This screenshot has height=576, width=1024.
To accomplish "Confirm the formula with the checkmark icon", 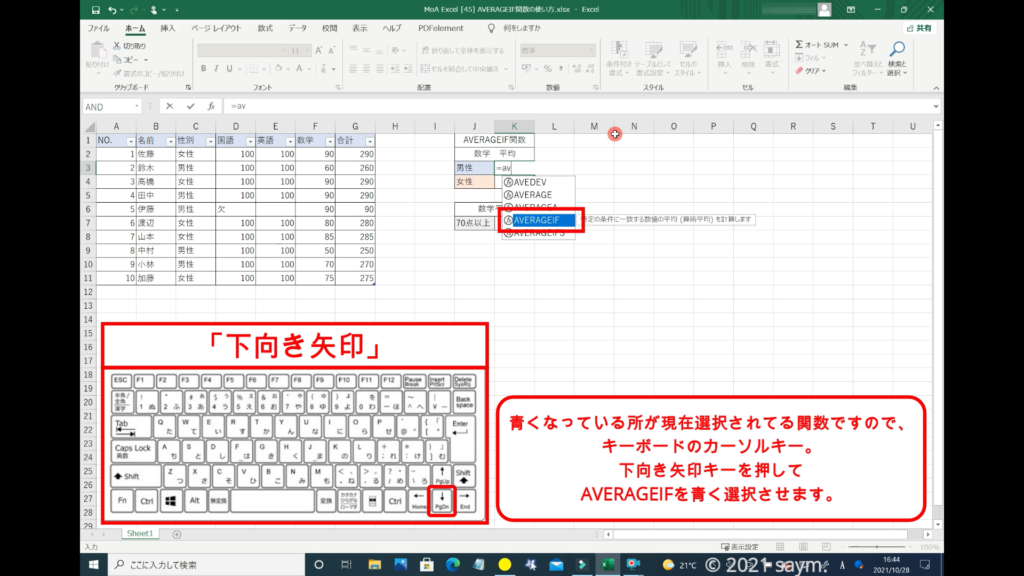I will click(190, 106).
